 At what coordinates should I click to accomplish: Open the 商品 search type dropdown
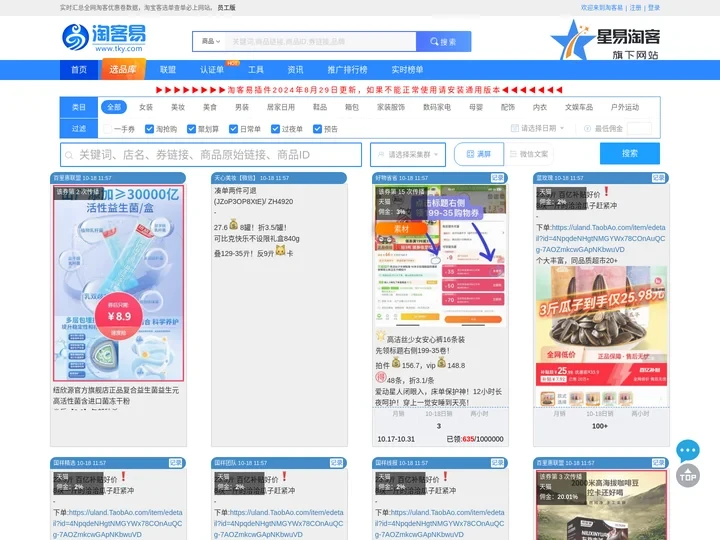tap(211, 41)
